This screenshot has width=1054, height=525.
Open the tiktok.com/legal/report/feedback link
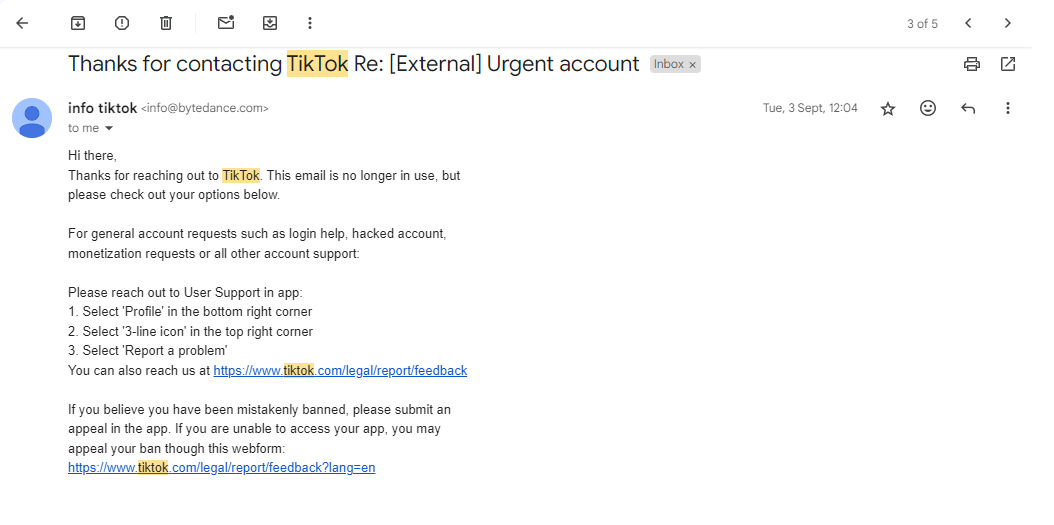click(x=340, y=371)
